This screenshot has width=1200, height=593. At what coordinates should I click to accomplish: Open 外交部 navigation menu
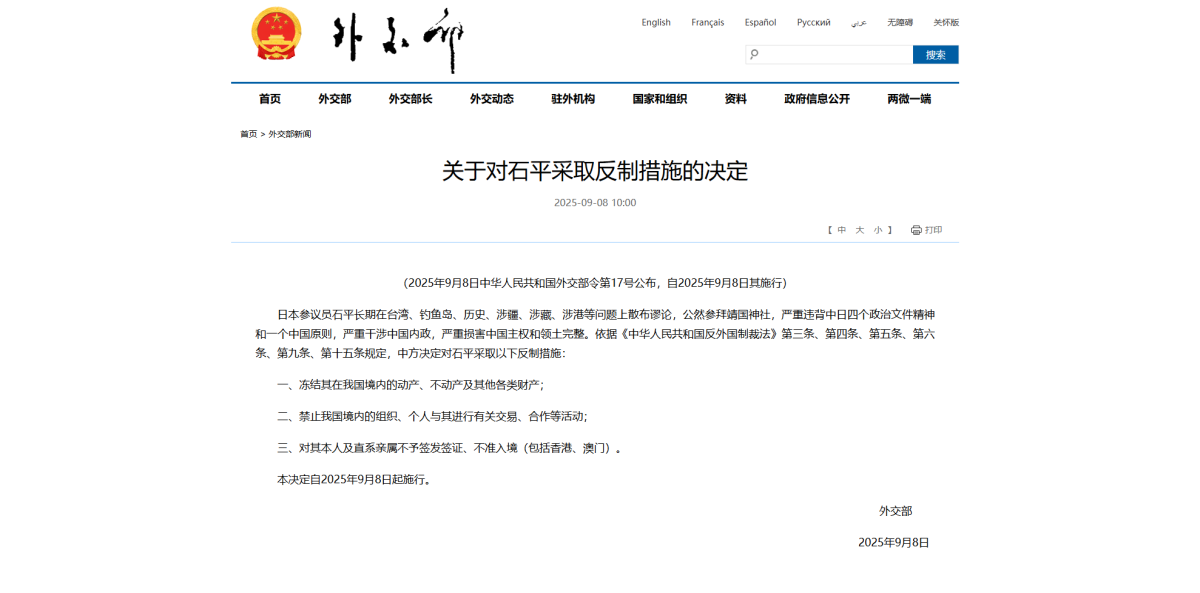[x=335, y=99]
